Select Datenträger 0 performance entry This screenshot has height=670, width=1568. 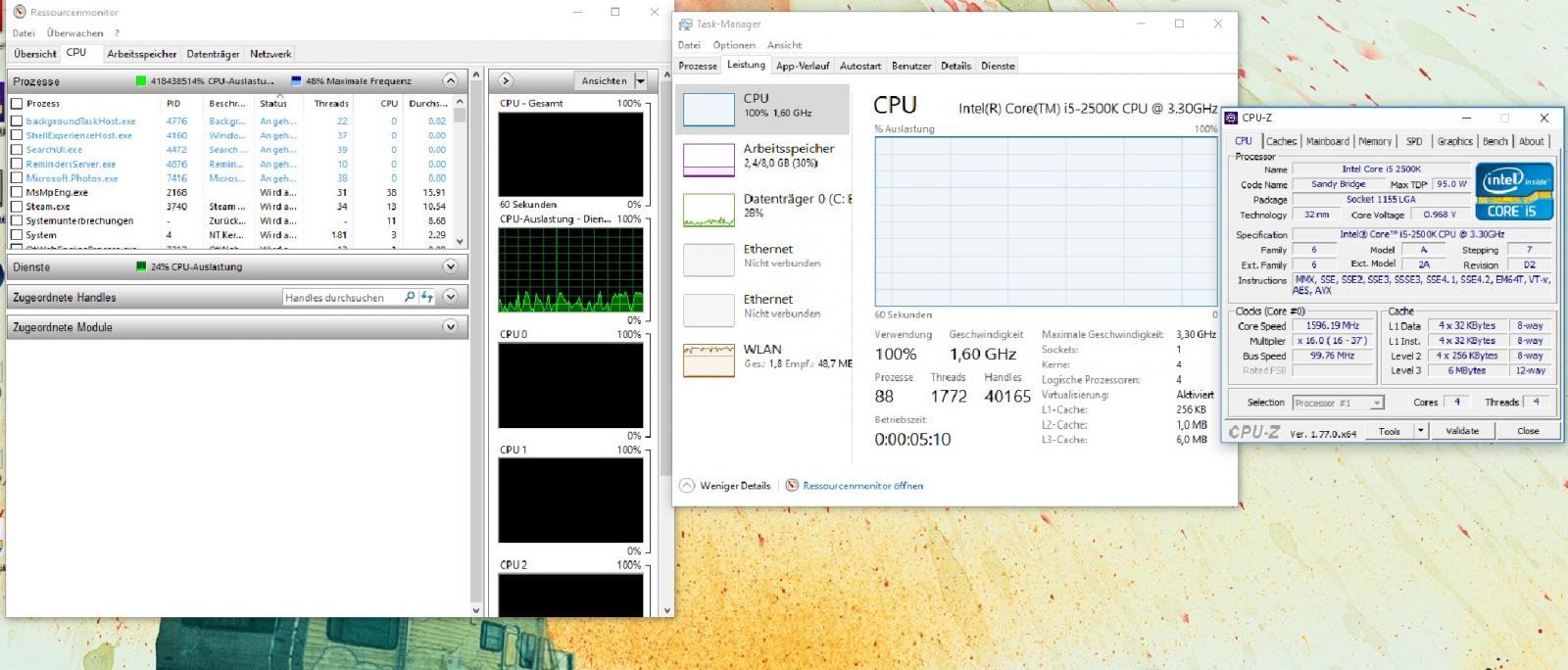click(762, 208)
